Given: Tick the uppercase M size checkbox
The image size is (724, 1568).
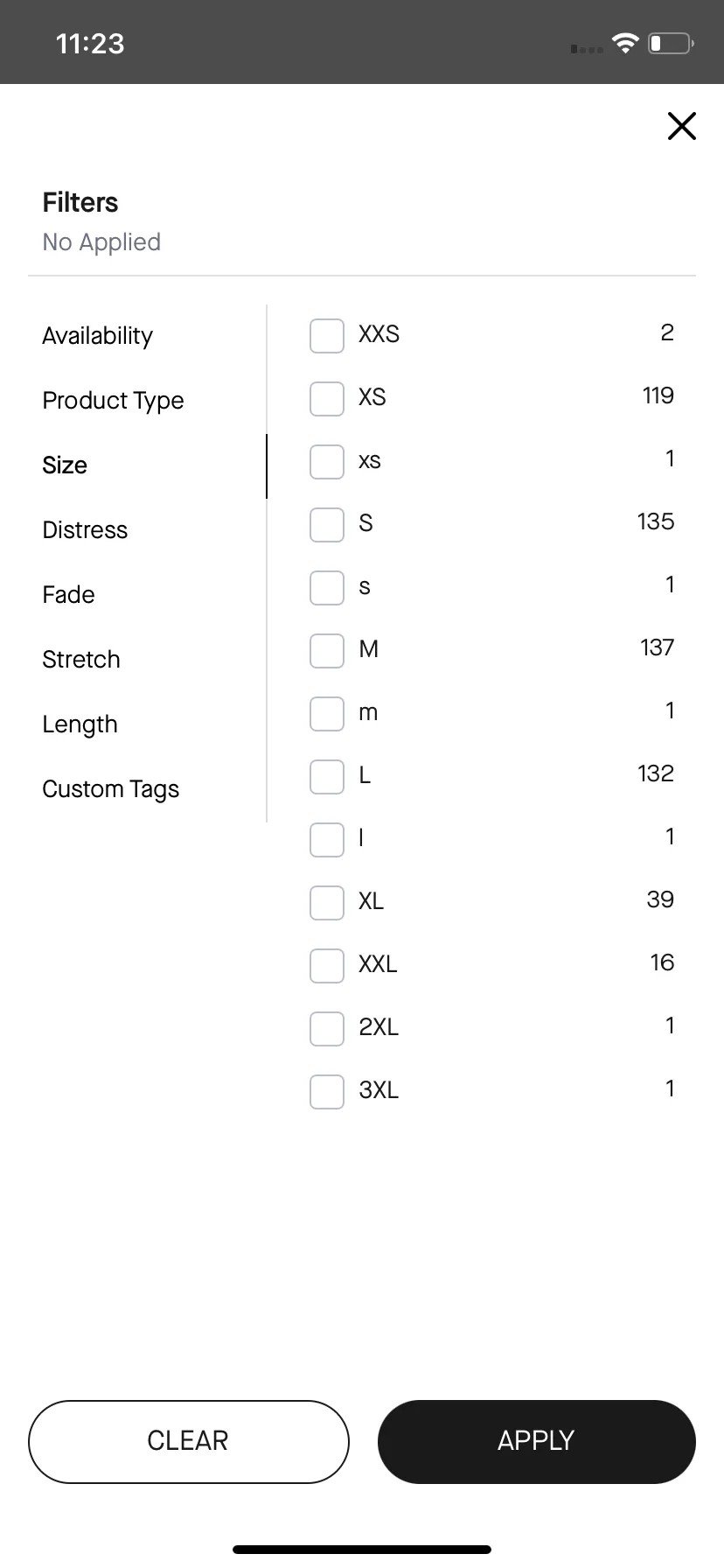Looking at the screenshot, I should click(x=327, y=651).
